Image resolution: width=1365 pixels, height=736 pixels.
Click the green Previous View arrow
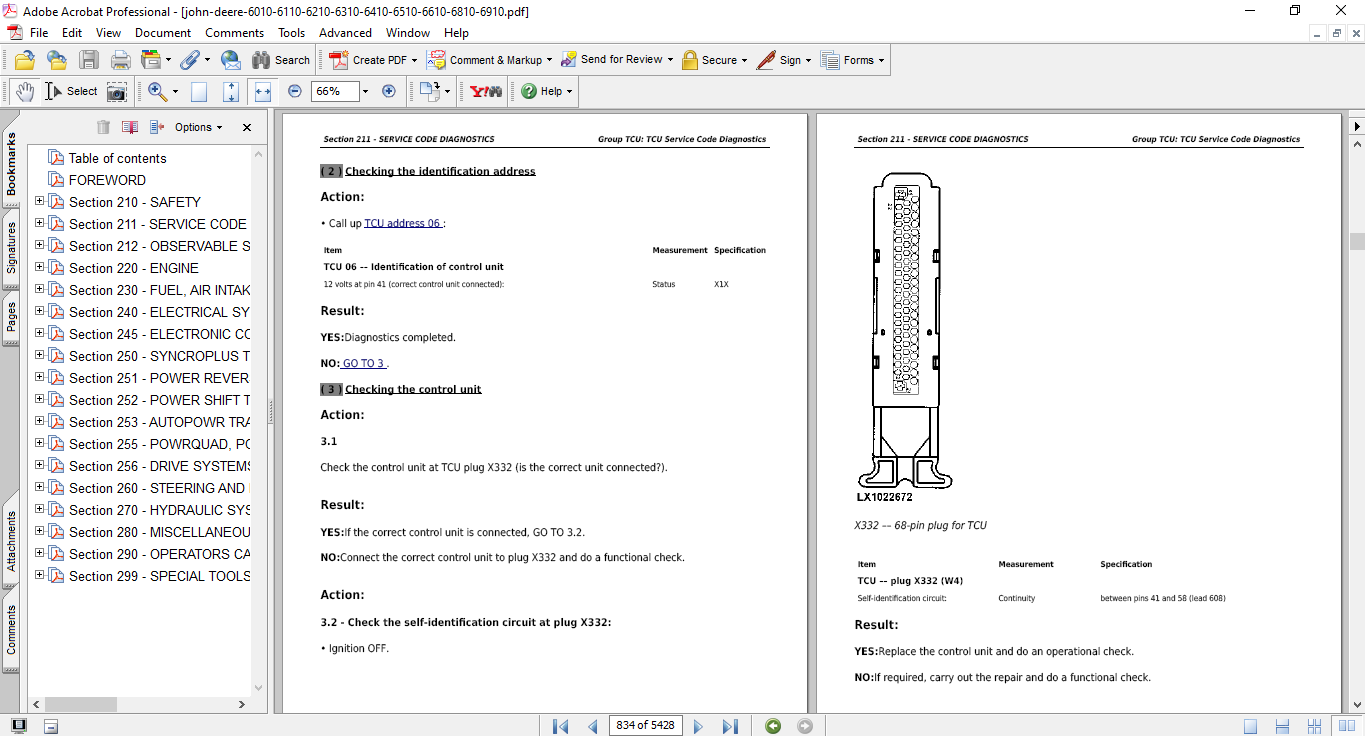773,726
